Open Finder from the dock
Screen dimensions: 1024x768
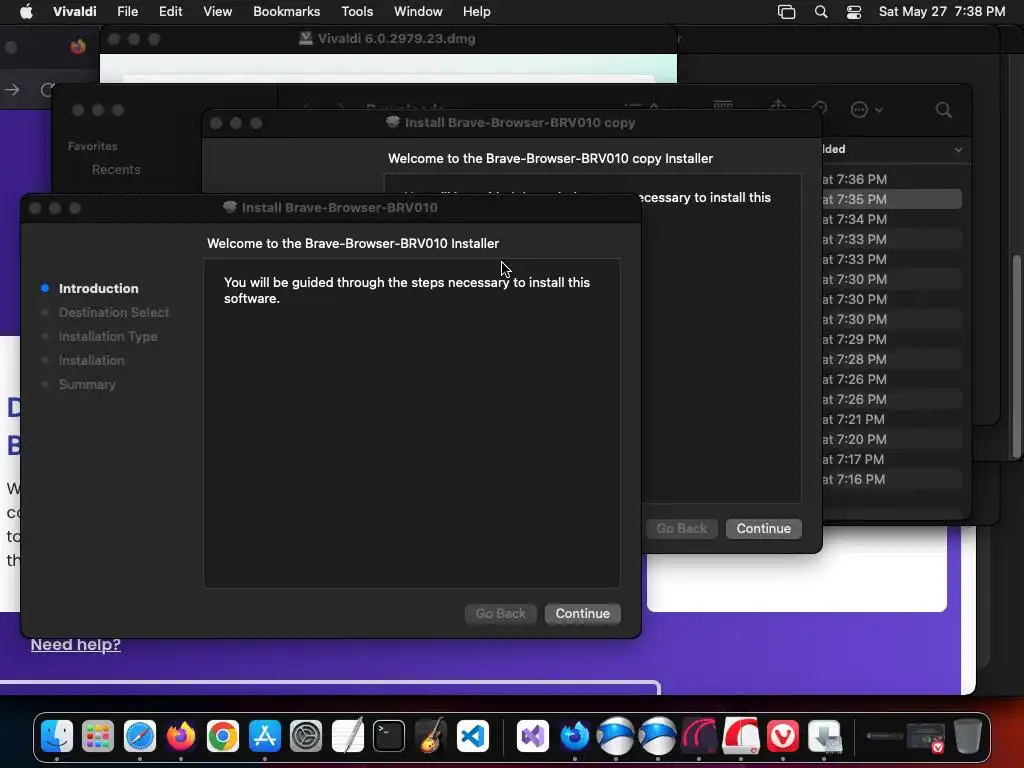pos(57,736)
